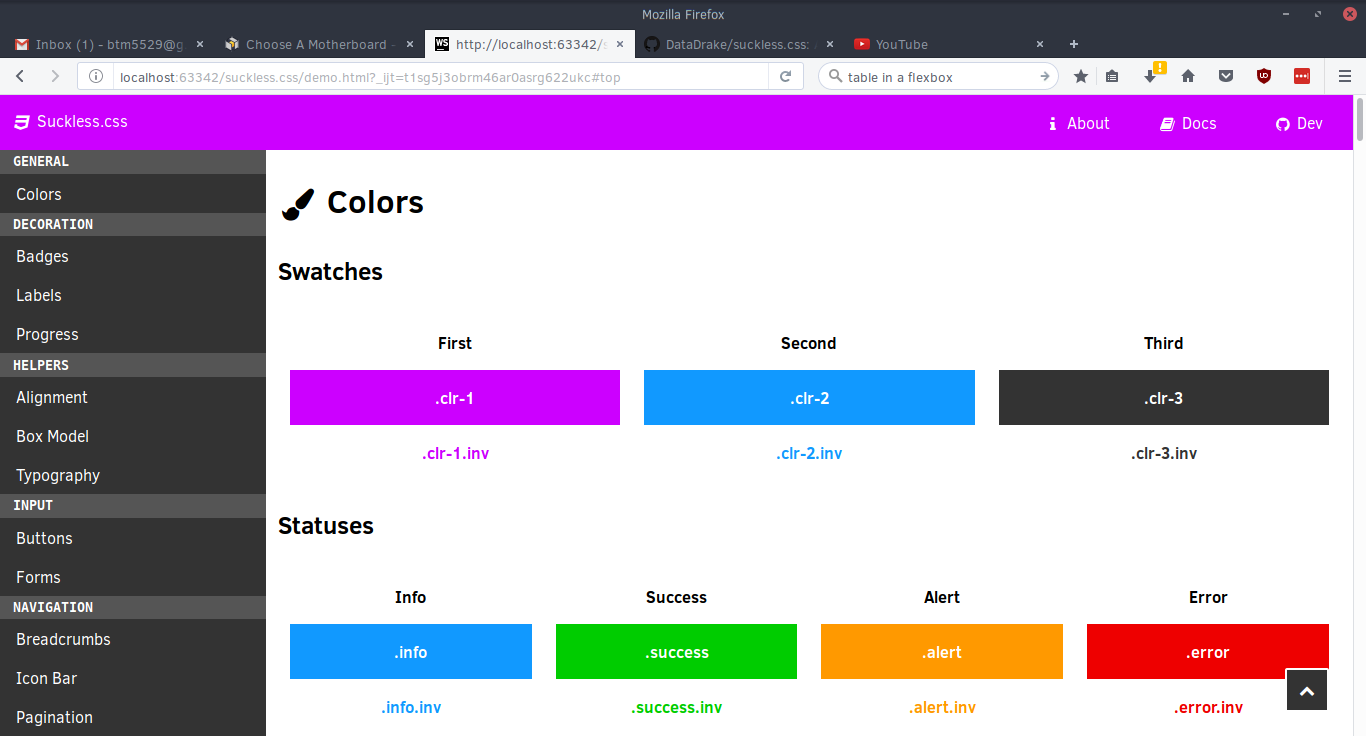Viewport: 1366px width, 736px height.
Task: Open the bookmarks list icon
Action: pos(1112,76)
